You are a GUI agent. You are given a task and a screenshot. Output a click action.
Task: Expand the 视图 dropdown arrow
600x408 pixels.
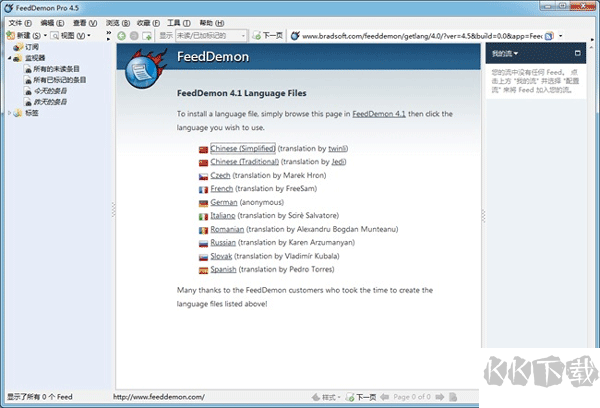(x=89, y=36)
